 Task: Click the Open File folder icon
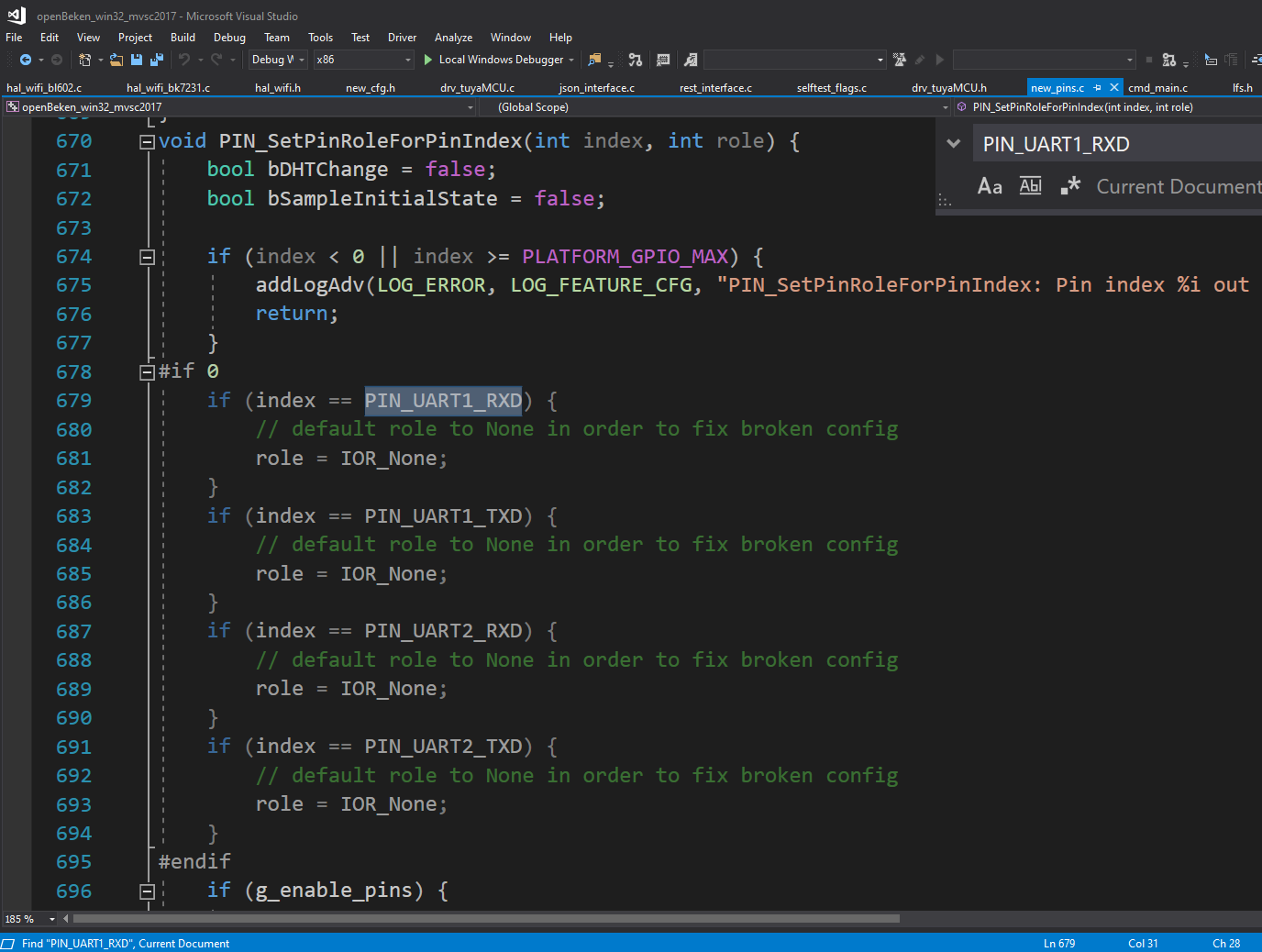(x=116, y=60)
